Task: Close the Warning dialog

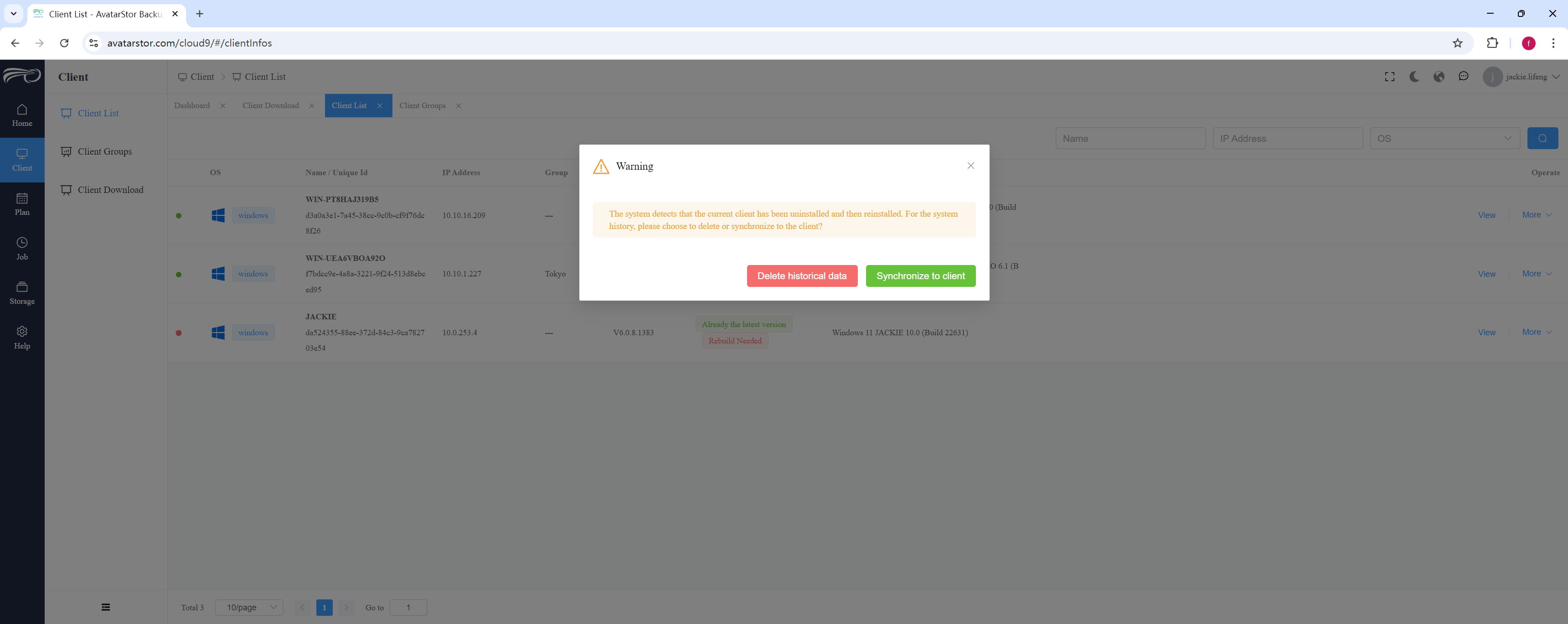Action: tap(971, 166)
